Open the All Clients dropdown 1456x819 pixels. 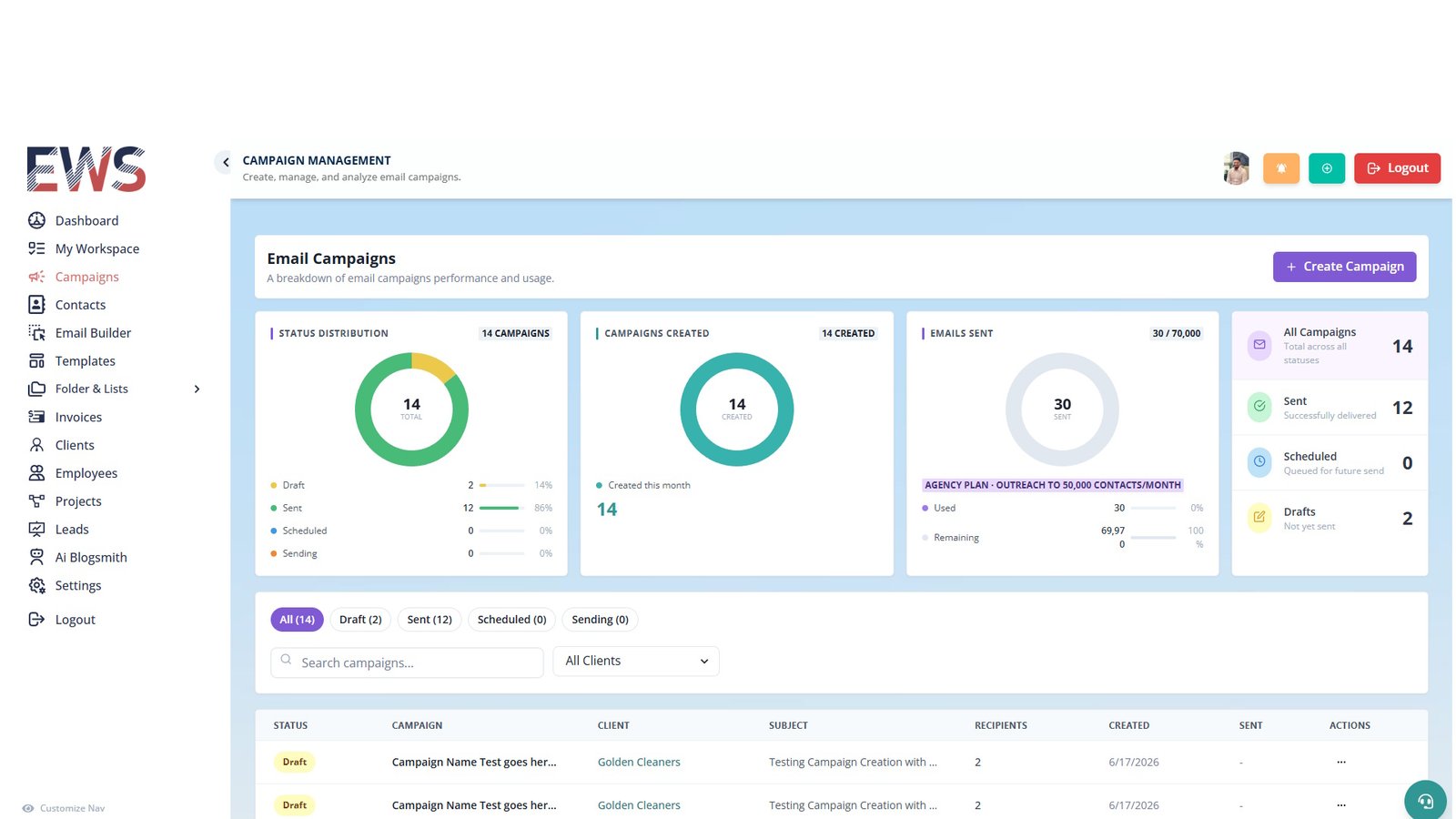coord(636,661)
